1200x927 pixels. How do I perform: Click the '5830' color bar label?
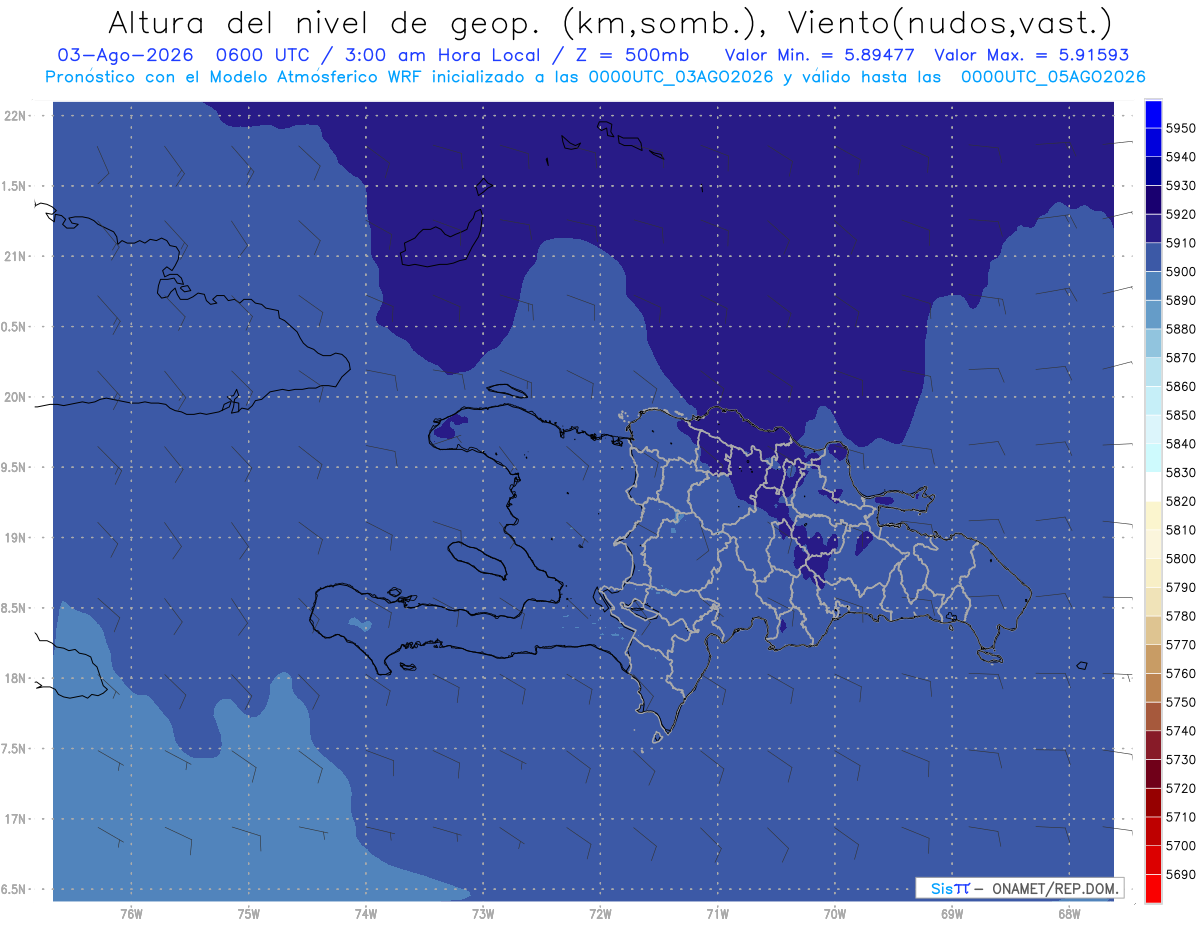point(1180,473)
